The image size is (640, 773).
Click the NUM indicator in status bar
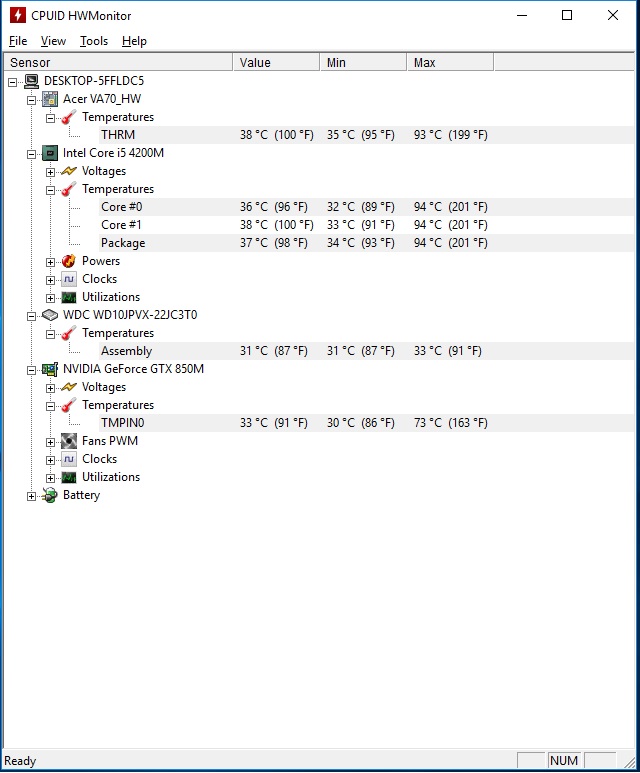564,761
